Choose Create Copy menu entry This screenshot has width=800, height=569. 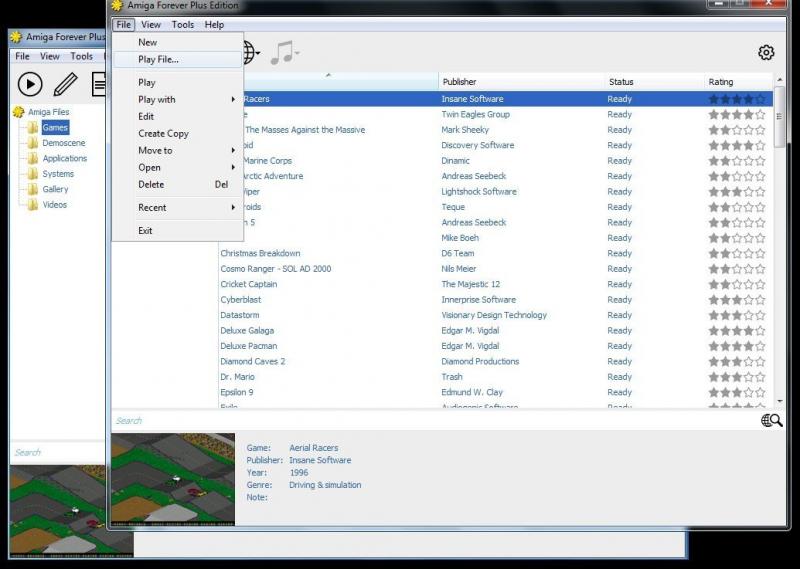[178, 133]
